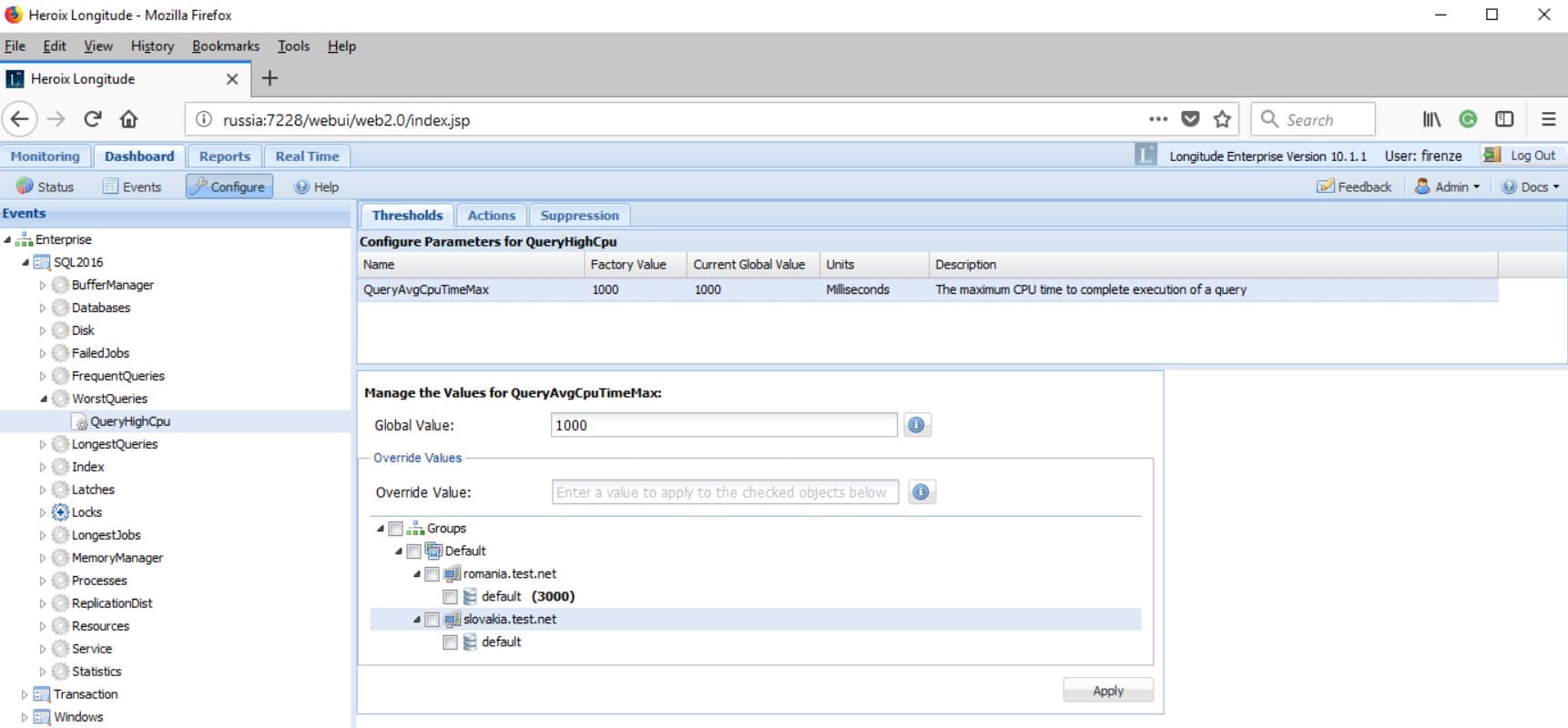Collapse the WorstQueries node

click(x=43, y=399)
